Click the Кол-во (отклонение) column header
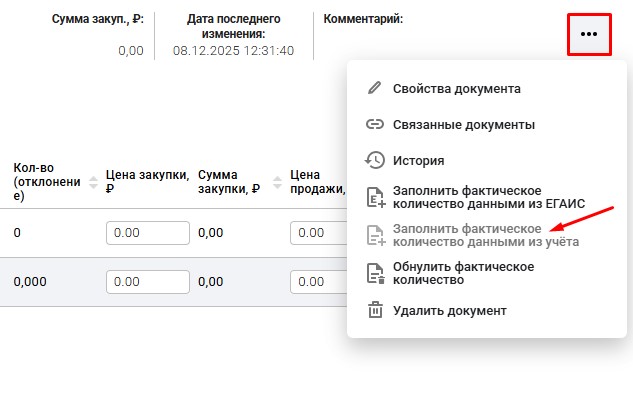This screenshot has width=633, height=406. [x=47, y=182]
